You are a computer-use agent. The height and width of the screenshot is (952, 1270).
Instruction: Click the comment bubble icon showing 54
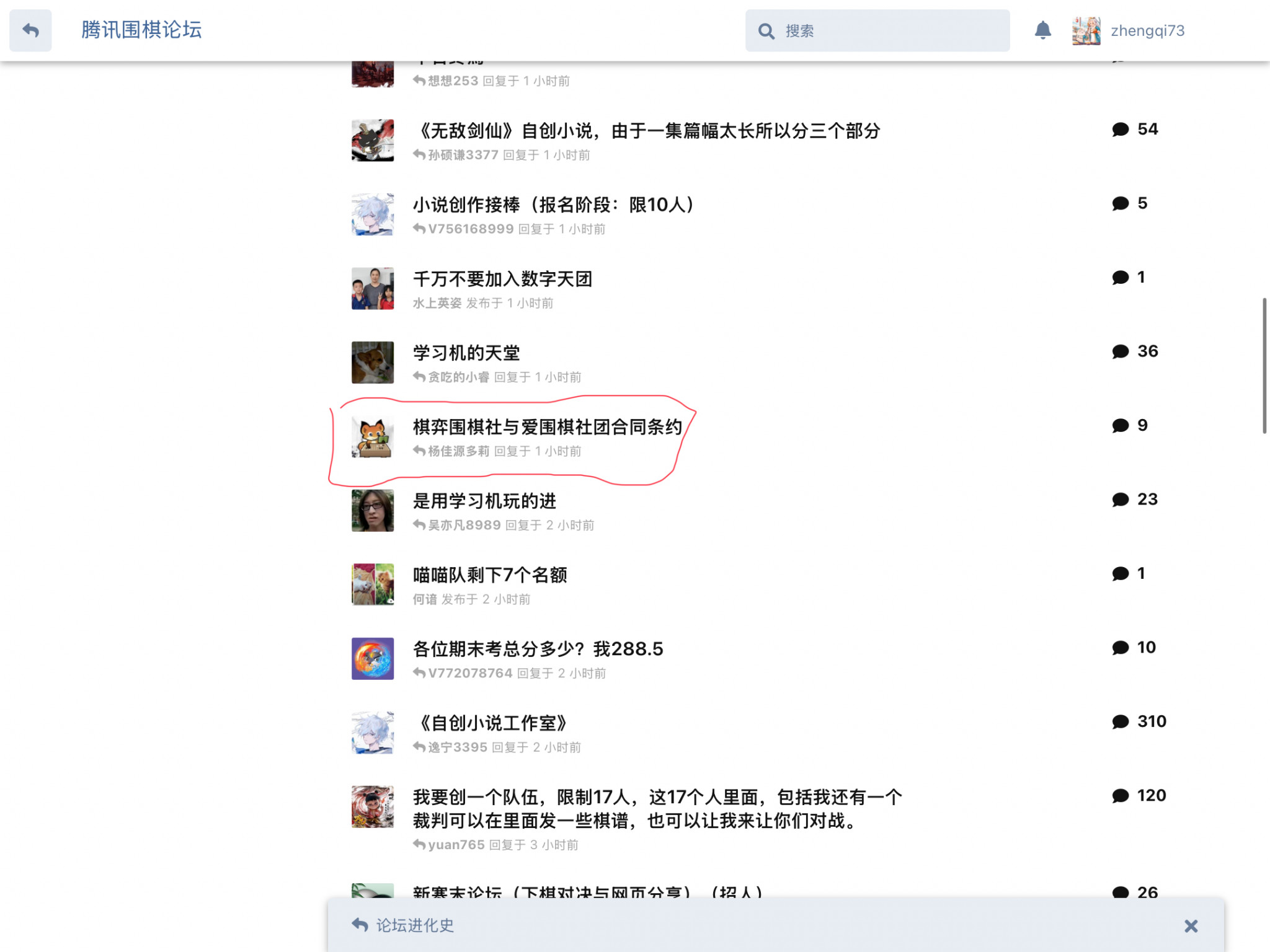[1120, 130]
